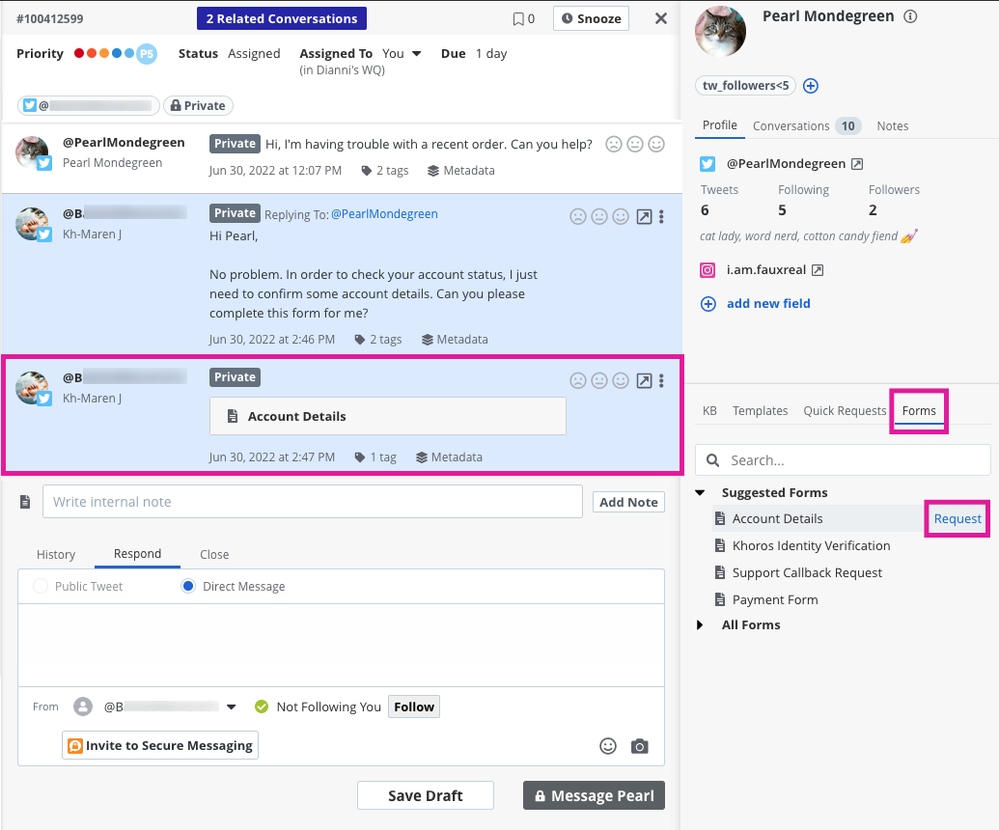Click the Instagram icon in profile
The width and height of the screenshot is (999, 830).
(707, 270)
